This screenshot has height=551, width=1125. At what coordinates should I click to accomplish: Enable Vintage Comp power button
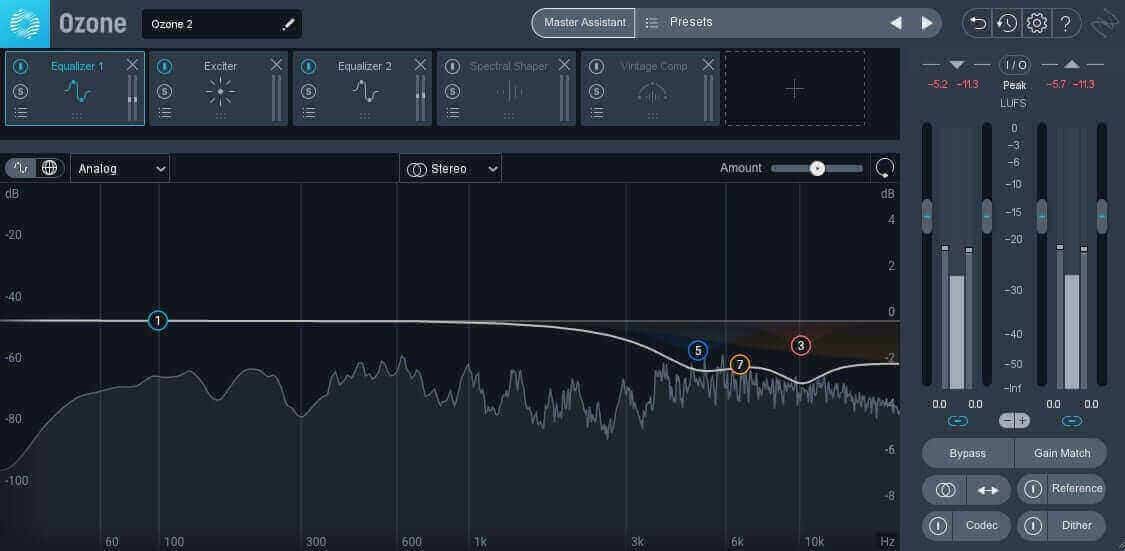pyautogui.click(x=597, y=67)
